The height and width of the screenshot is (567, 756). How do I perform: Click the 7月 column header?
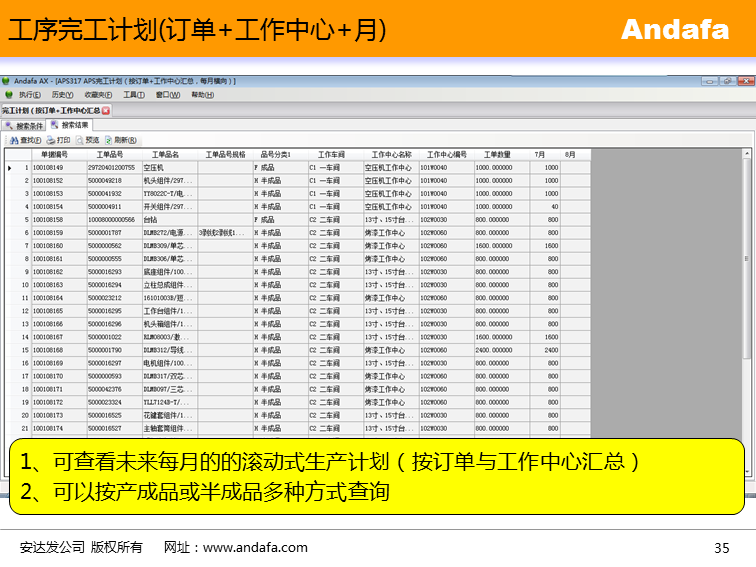coord(540,155)
